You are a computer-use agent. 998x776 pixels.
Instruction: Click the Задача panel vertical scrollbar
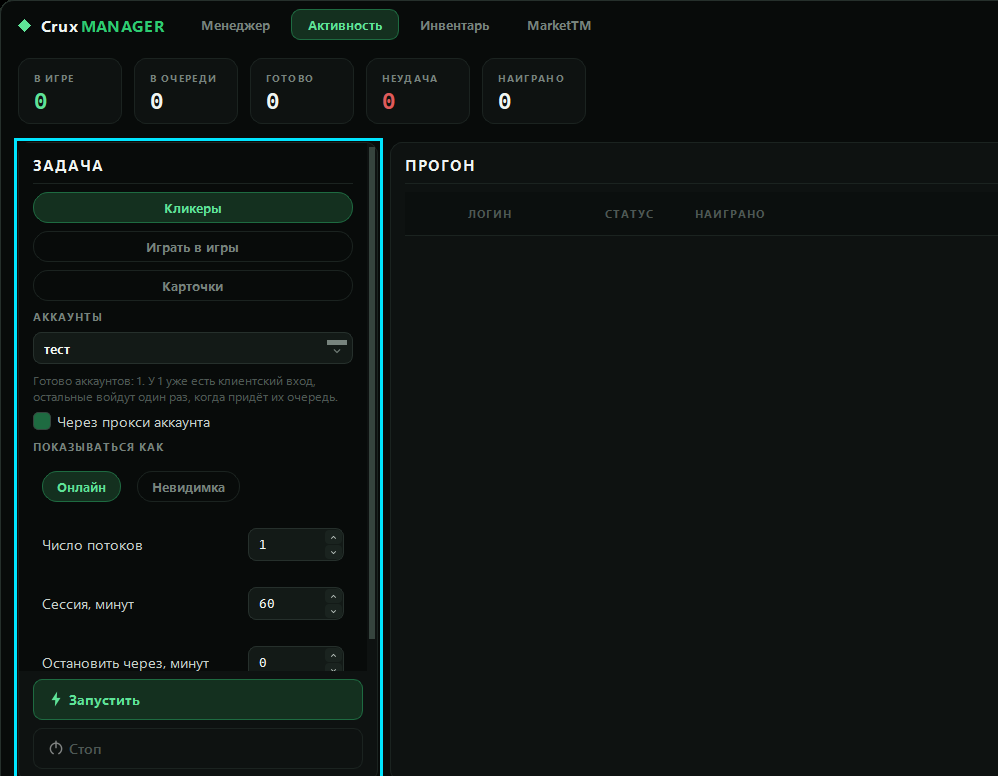point(372,393)
